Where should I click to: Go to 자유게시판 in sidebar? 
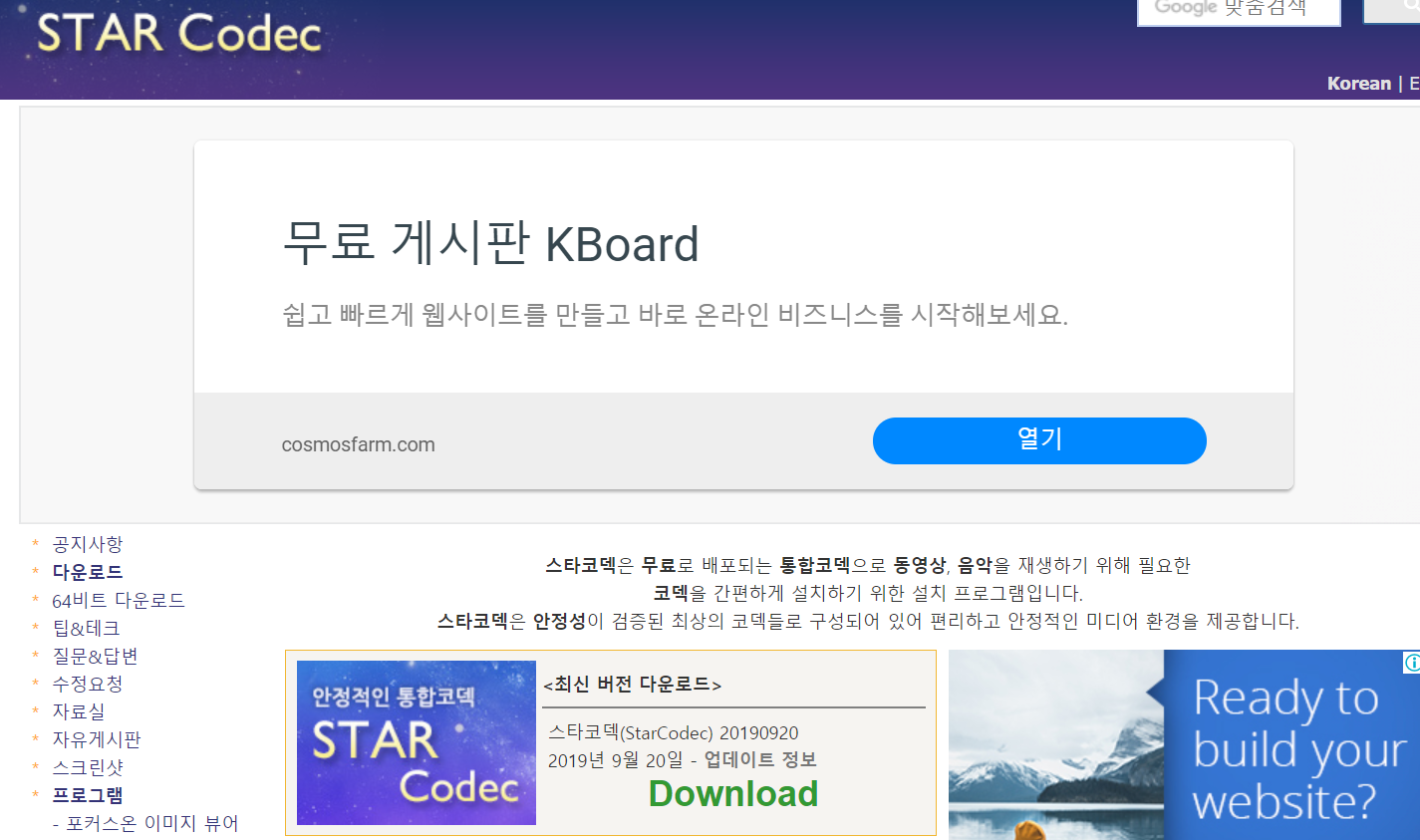point(97,739)
